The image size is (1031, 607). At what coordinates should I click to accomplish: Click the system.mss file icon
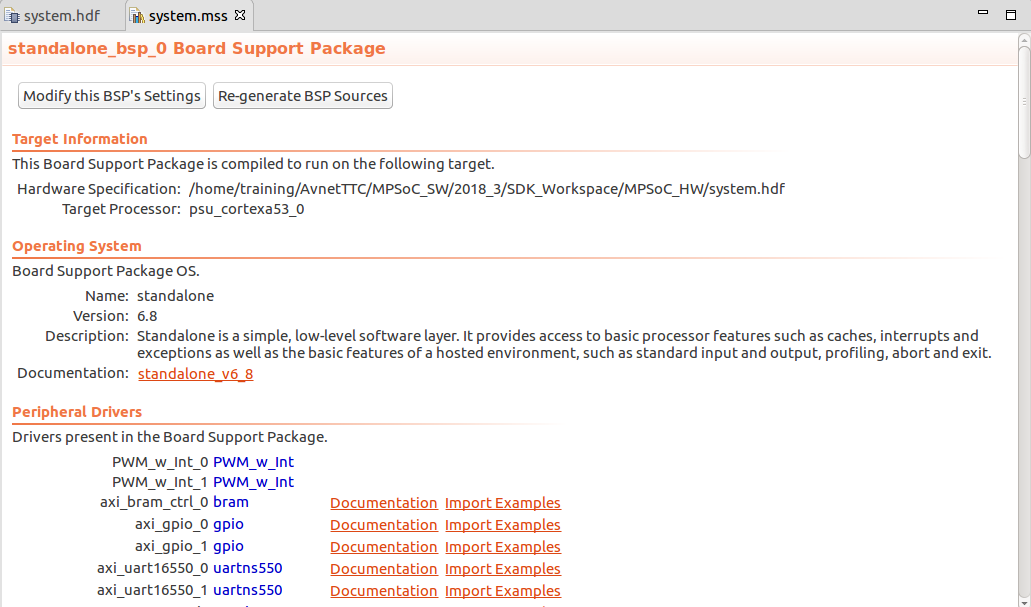[x=138, y=17]
